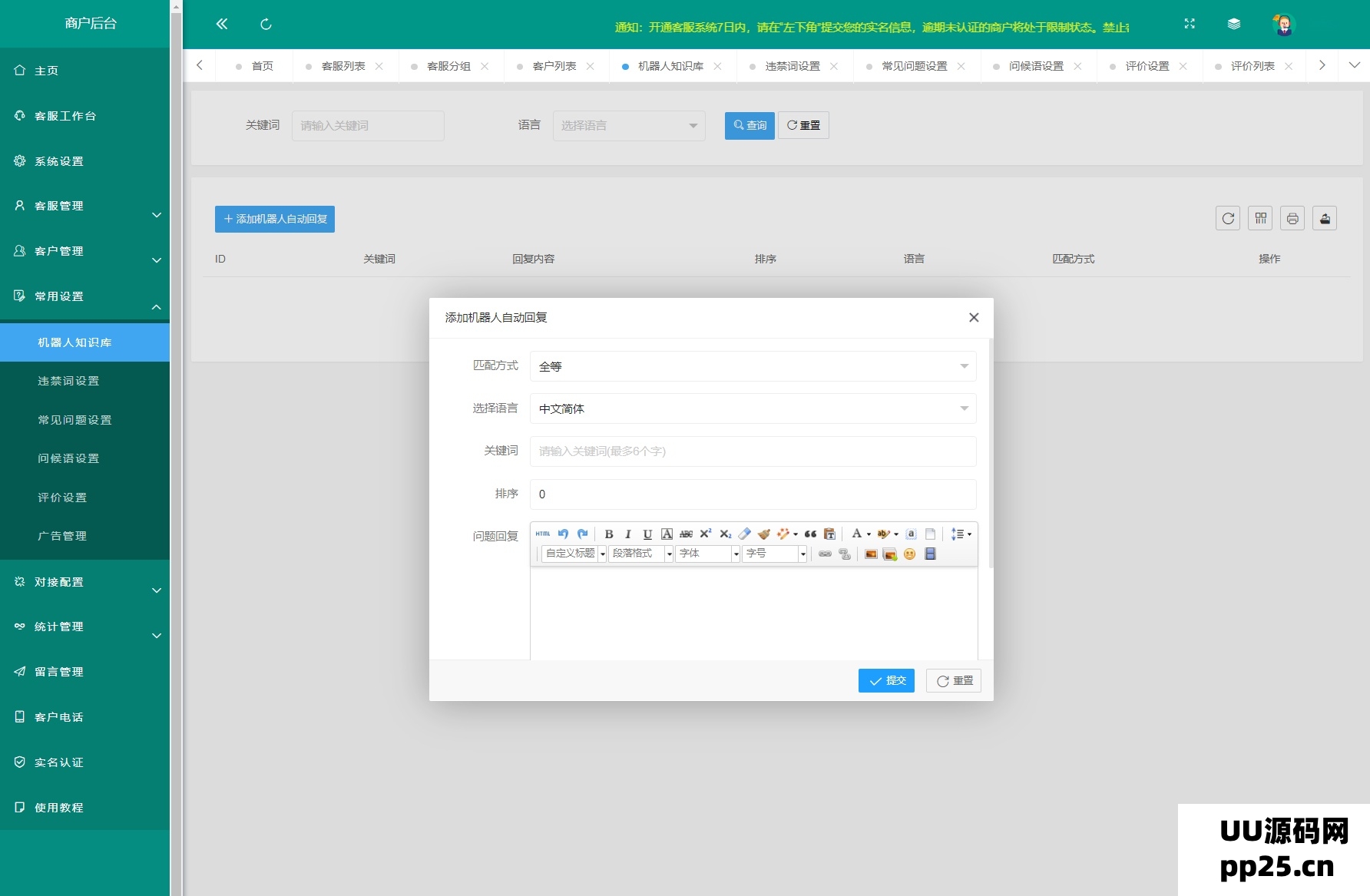This screenshot has height=896, width=1370.
Task: Click the blockquote icon in the editor
Action: tap(810, 534)
